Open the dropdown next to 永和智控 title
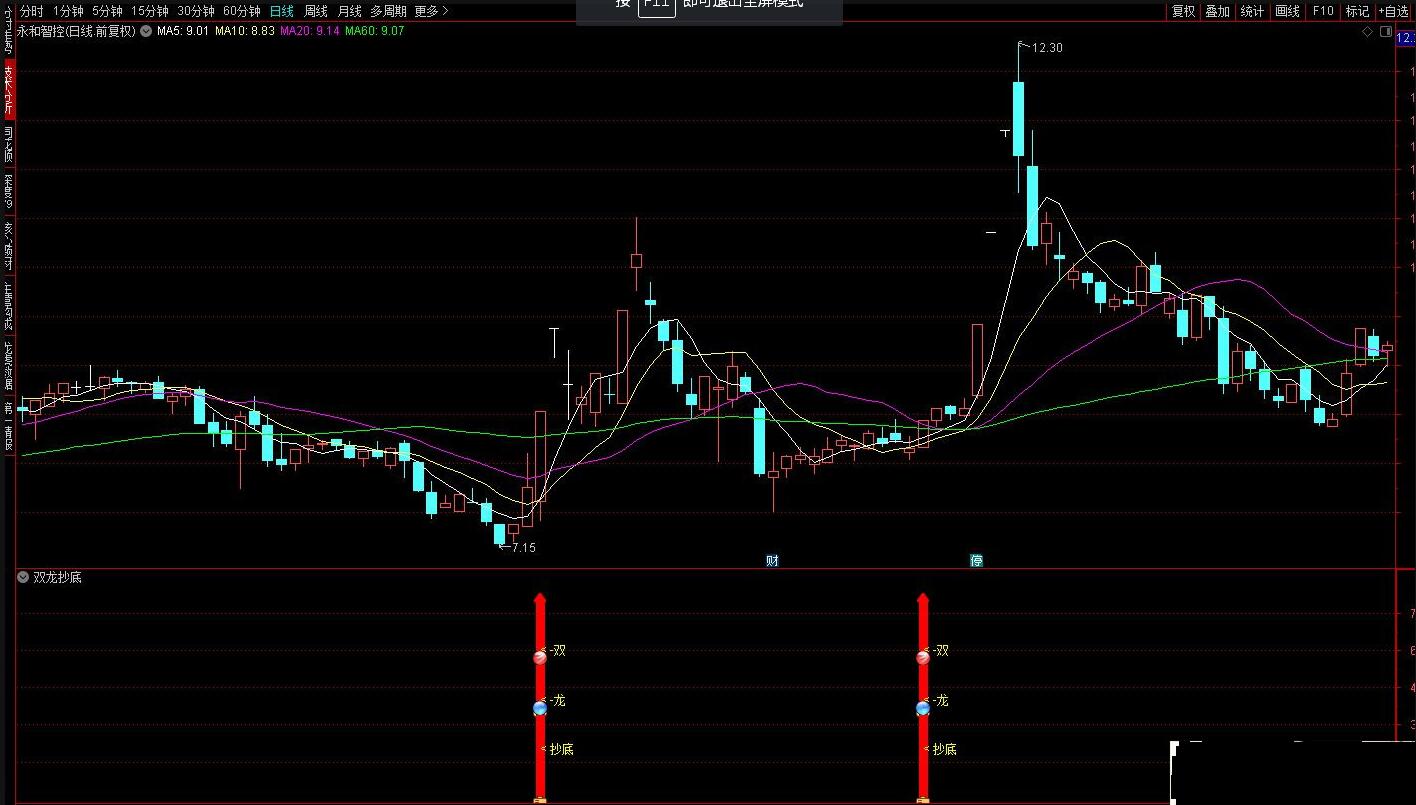Screen dimensions: 1416x805 (x=146, y=31)
